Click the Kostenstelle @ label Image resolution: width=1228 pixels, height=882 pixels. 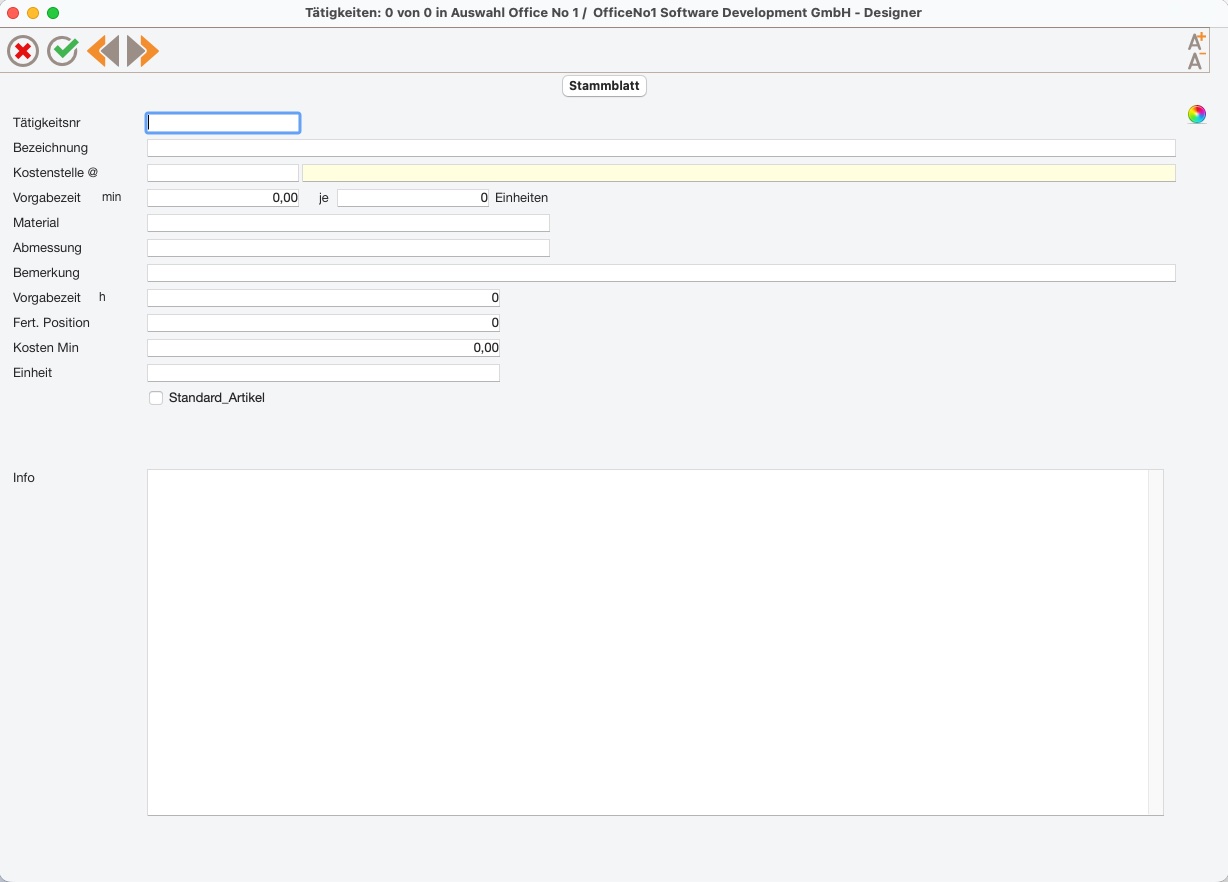[55, 173]
